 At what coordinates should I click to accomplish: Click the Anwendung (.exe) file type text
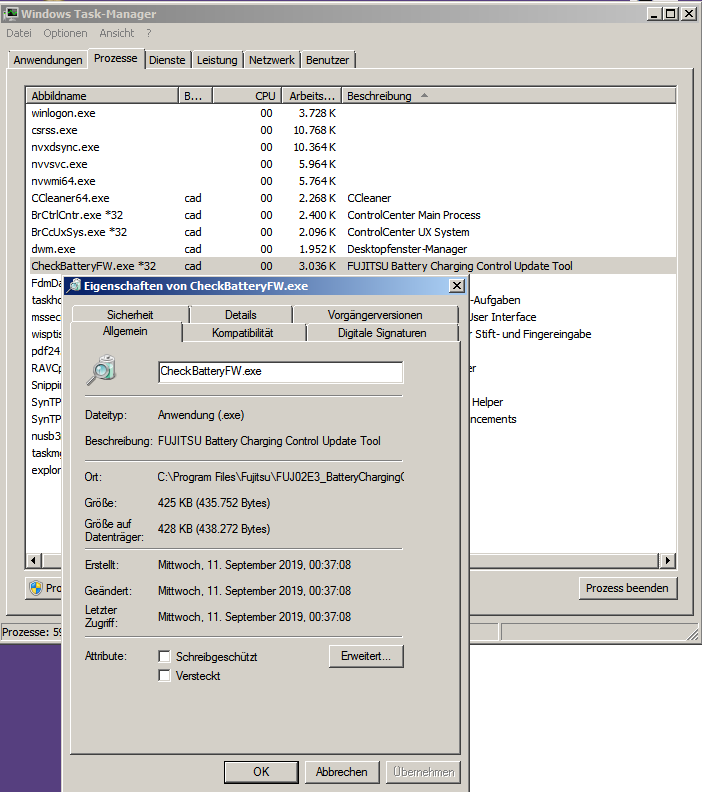coord(201,415)
